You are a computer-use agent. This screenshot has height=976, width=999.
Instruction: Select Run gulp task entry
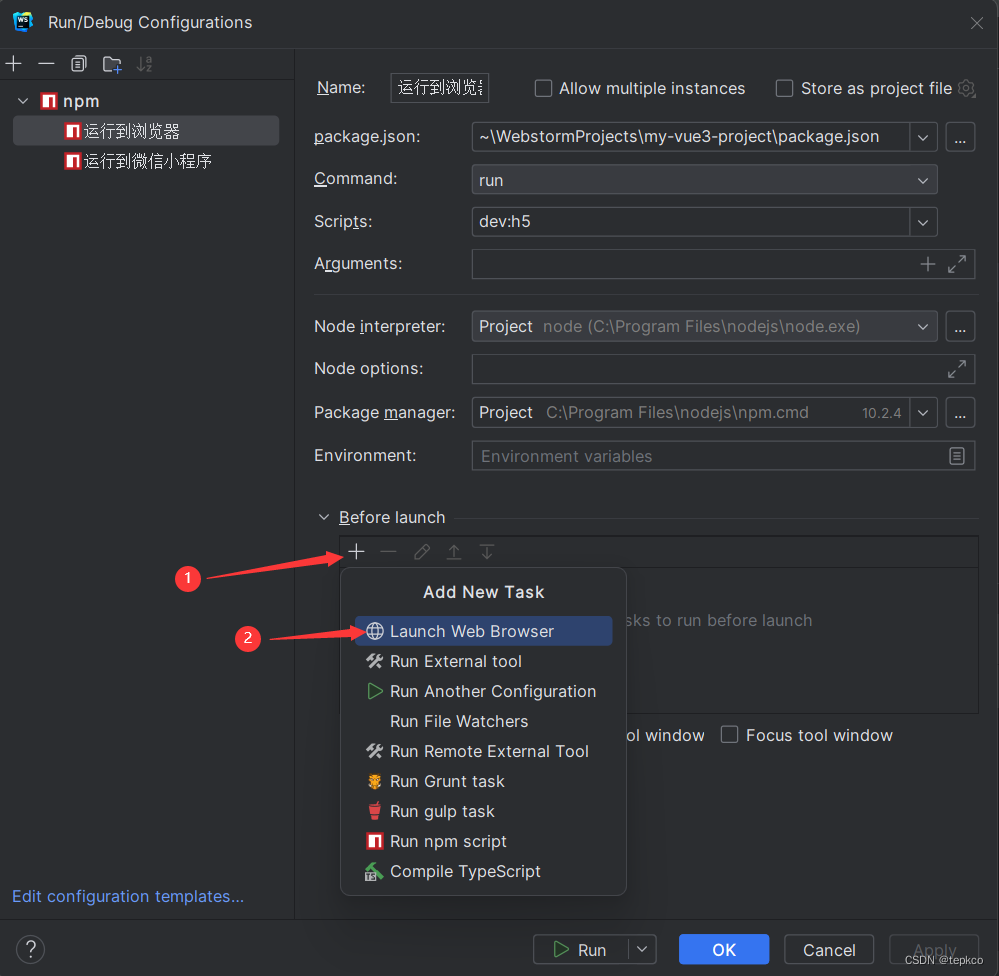[484, 811]
